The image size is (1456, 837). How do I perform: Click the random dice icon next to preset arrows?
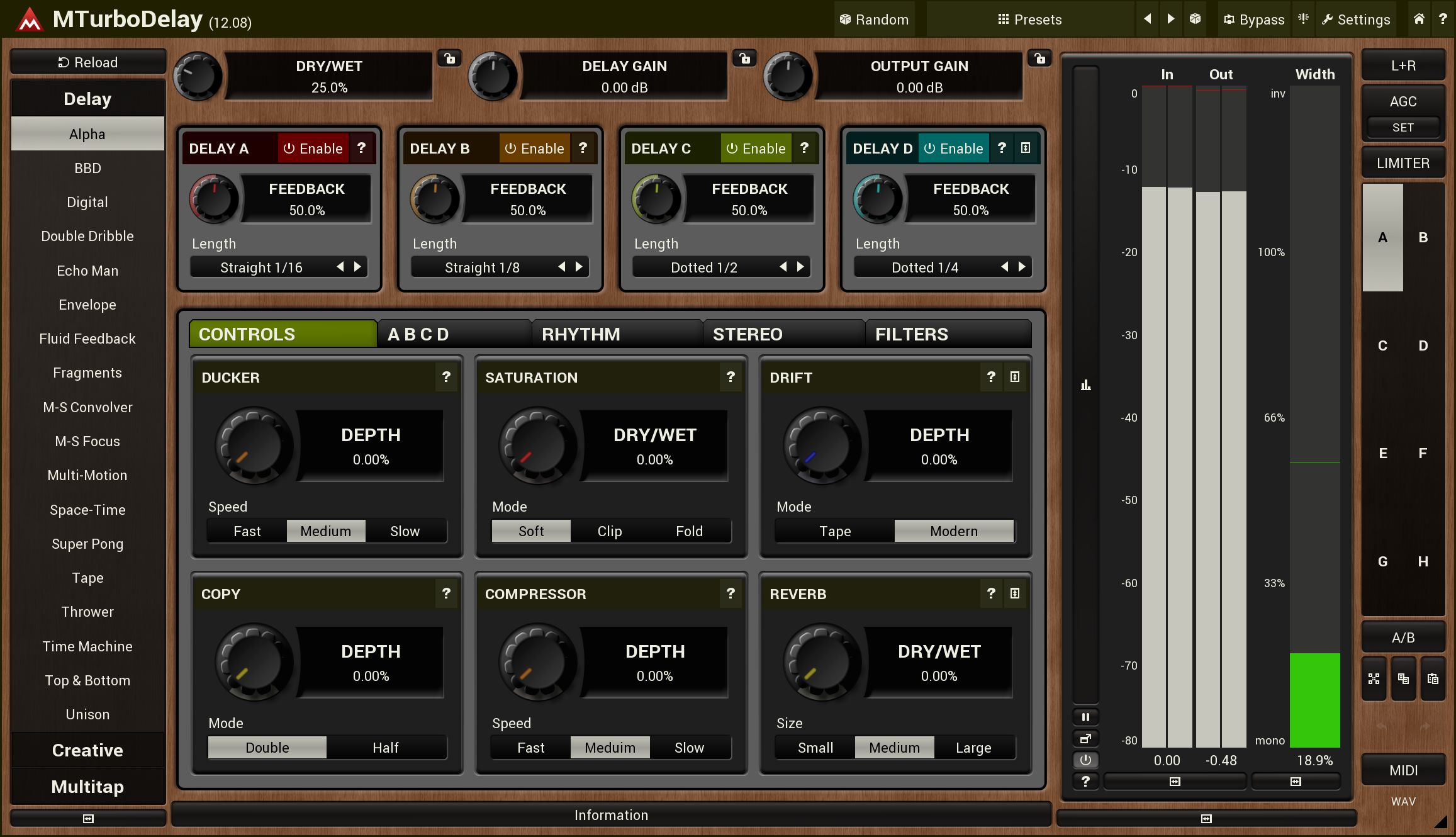(x=1195, y=19)
